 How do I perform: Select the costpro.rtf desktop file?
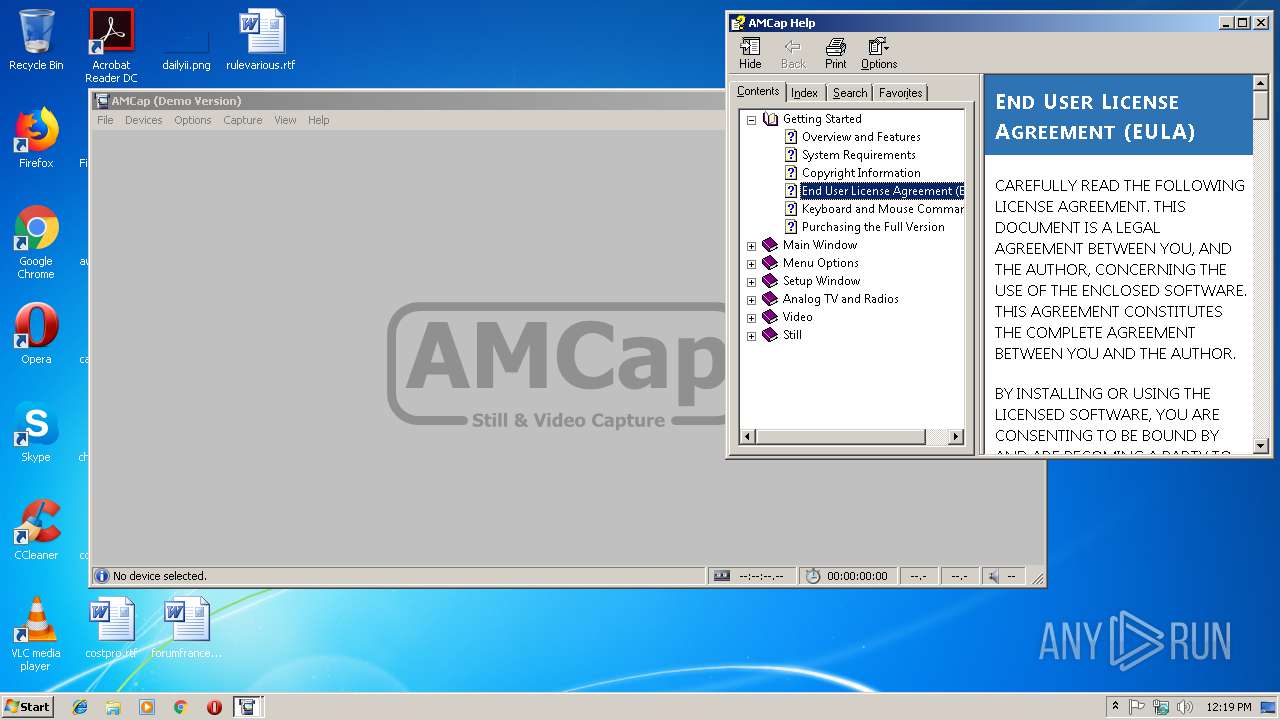(x=111, y=628)
